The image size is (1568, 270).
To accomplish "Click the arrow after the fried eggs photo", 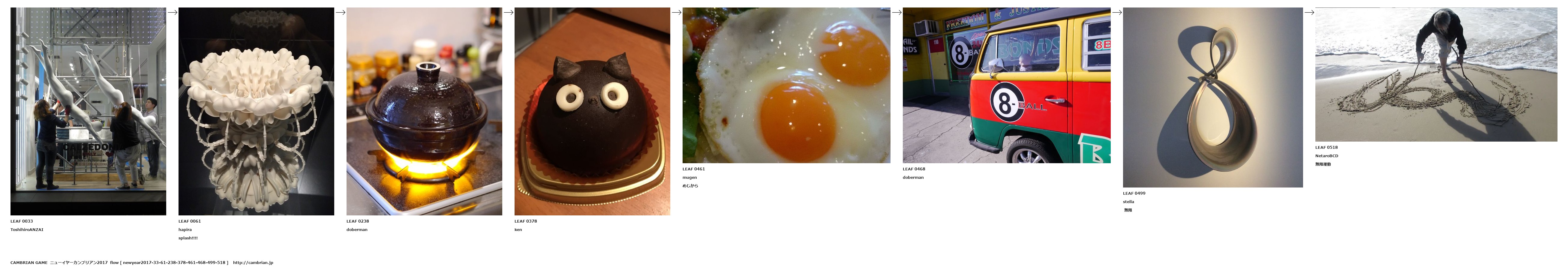I will coord(897,12).
